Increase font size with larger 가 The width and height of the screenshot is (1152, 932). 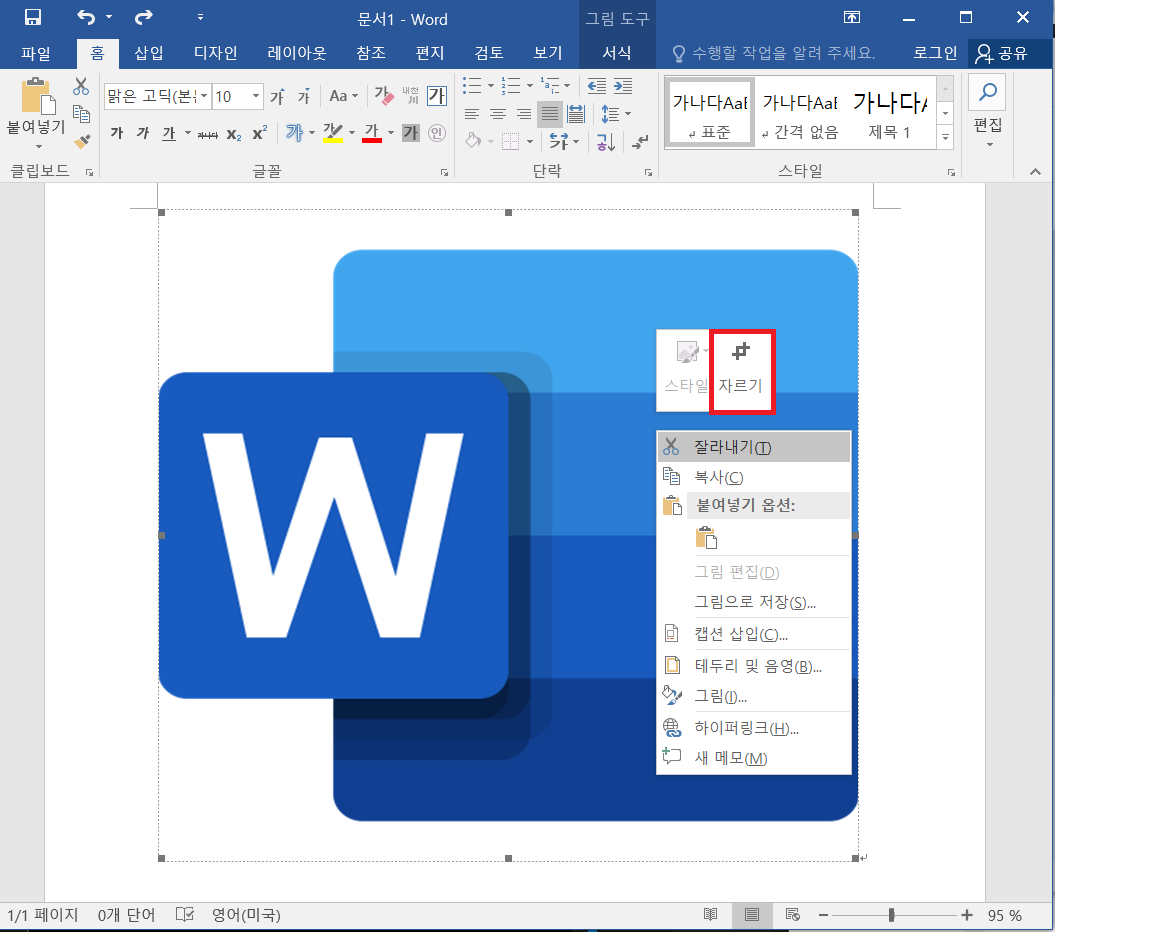tap(277, 96)
